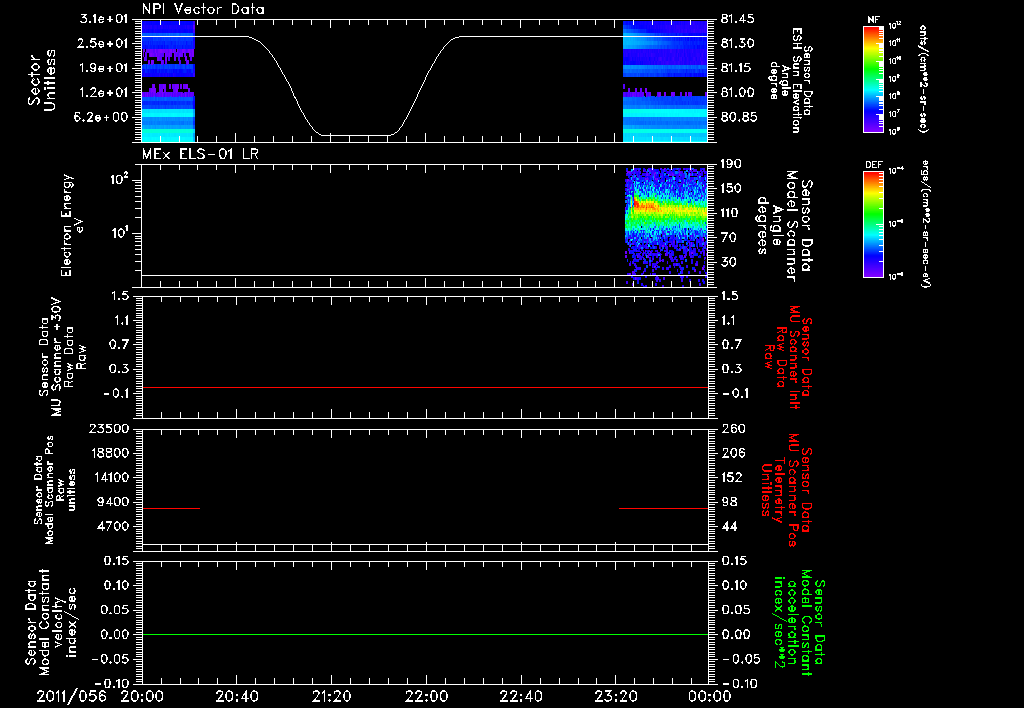Click the '150' scanner angle tick
The height and width of the screenshot is (708, 1024).
pyautogui.click(x=731, y=188)
